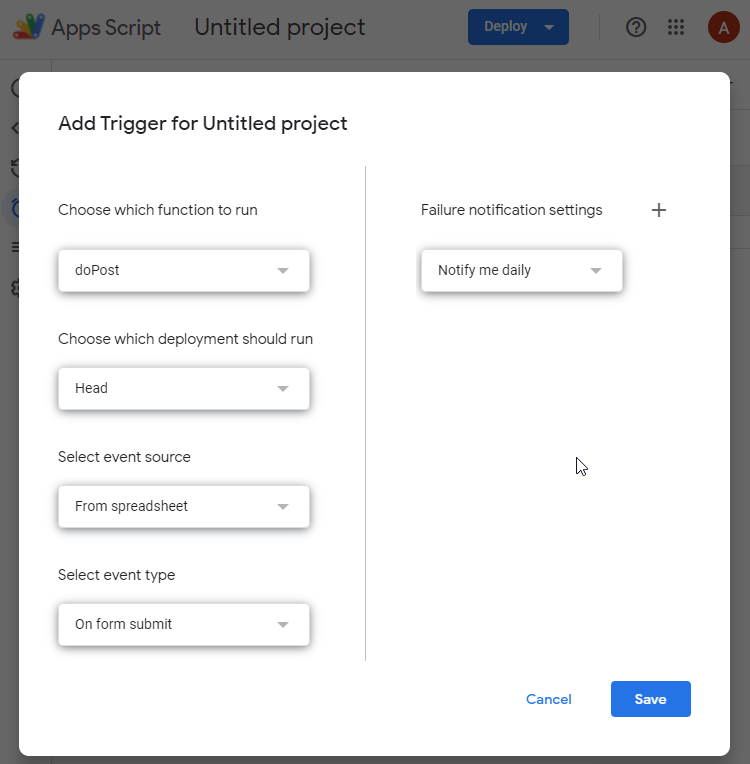Screen dimensions: 750x764
Task: Open the help question mark icon
Action: coord(636,27)
